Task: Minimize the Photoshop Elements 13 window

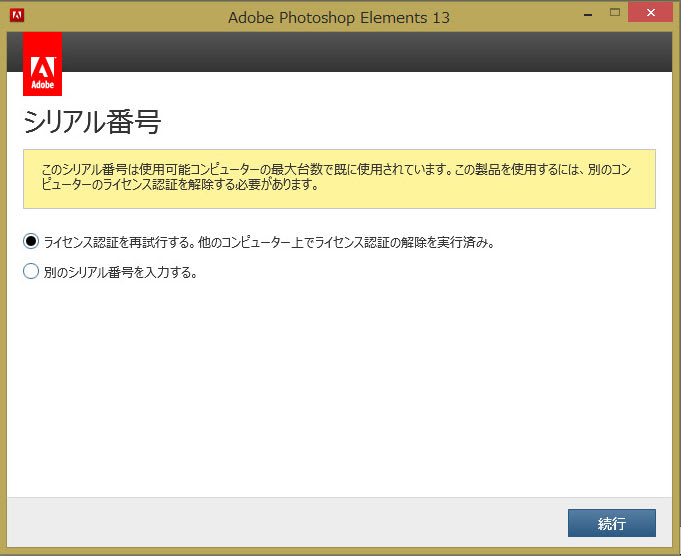Action: click(x=588, y=14)
